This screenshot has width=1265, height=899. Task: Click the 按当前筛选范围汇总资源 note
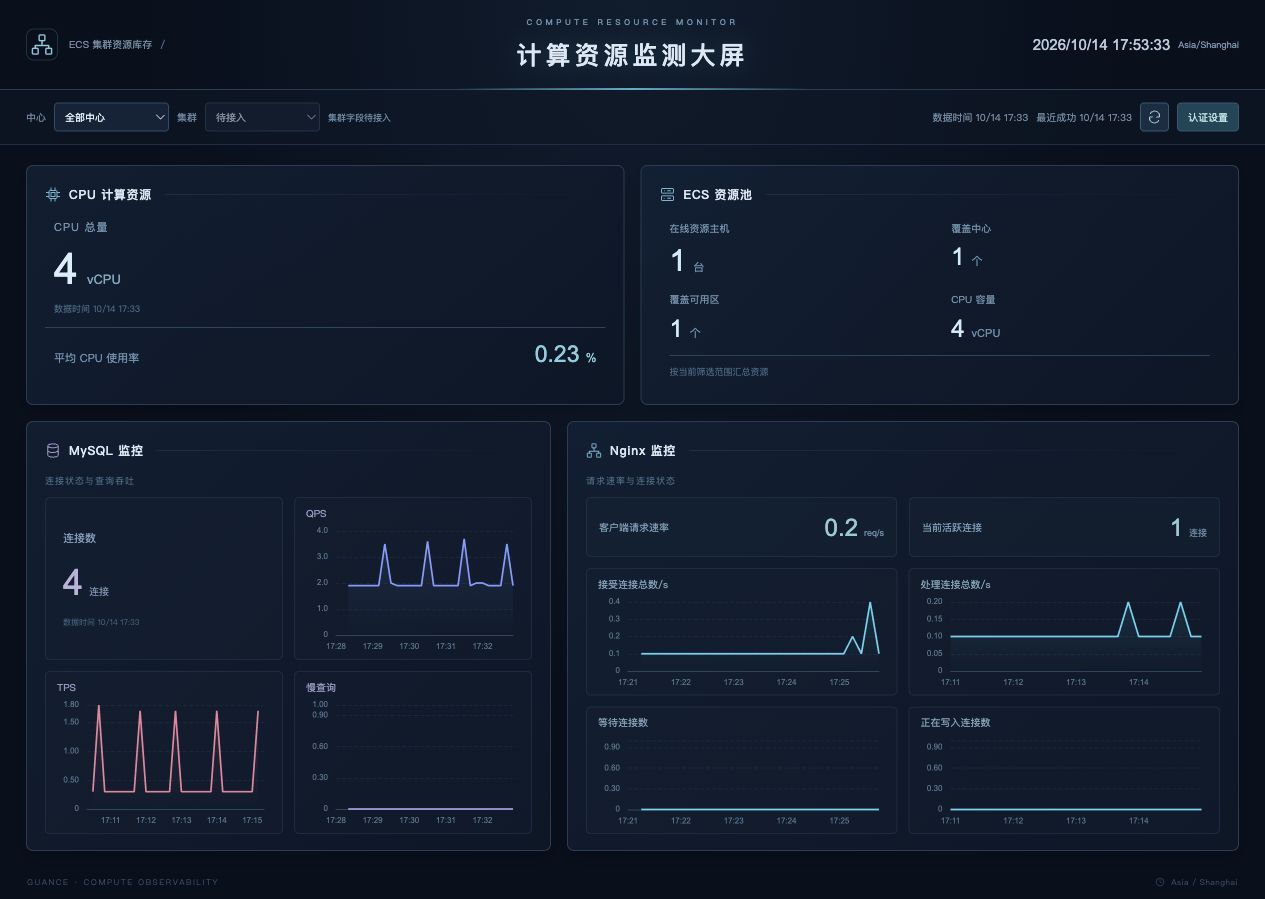[x=719, y=372]
